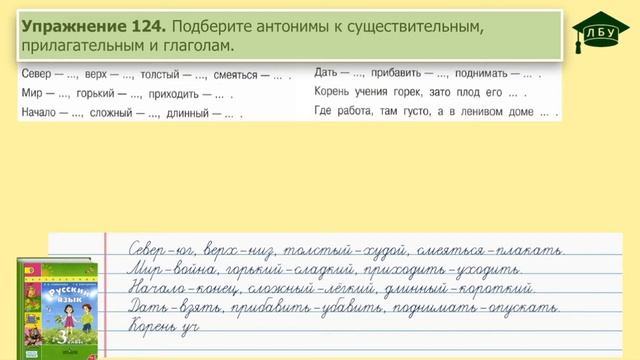Click the printed line starting 'Мир — ..., горький'
Image resolution: width=640 pixels, height=360 pixels.
pos(127,93)
